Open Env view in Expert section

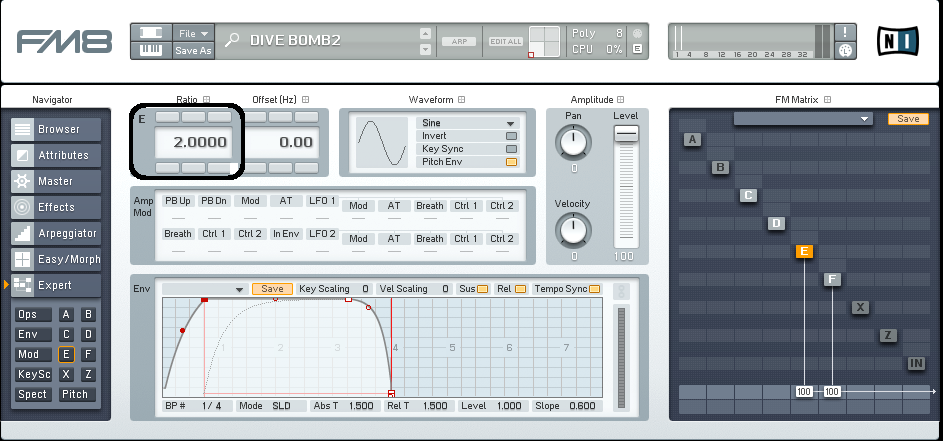click(33, 335)
